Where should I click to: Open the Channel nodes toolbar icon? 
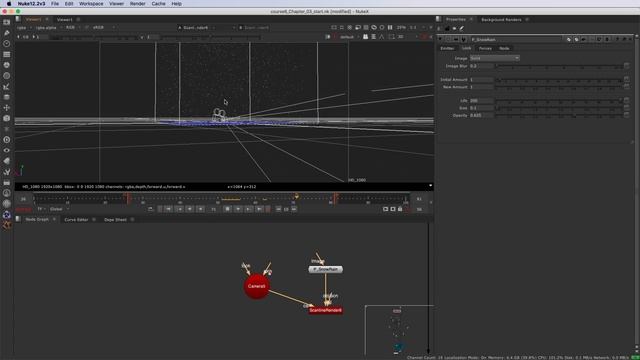[7, 54]
